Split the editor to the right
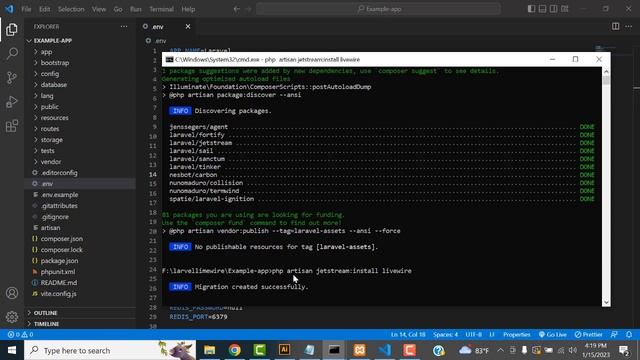640x360 pixels. coord(616,27)
